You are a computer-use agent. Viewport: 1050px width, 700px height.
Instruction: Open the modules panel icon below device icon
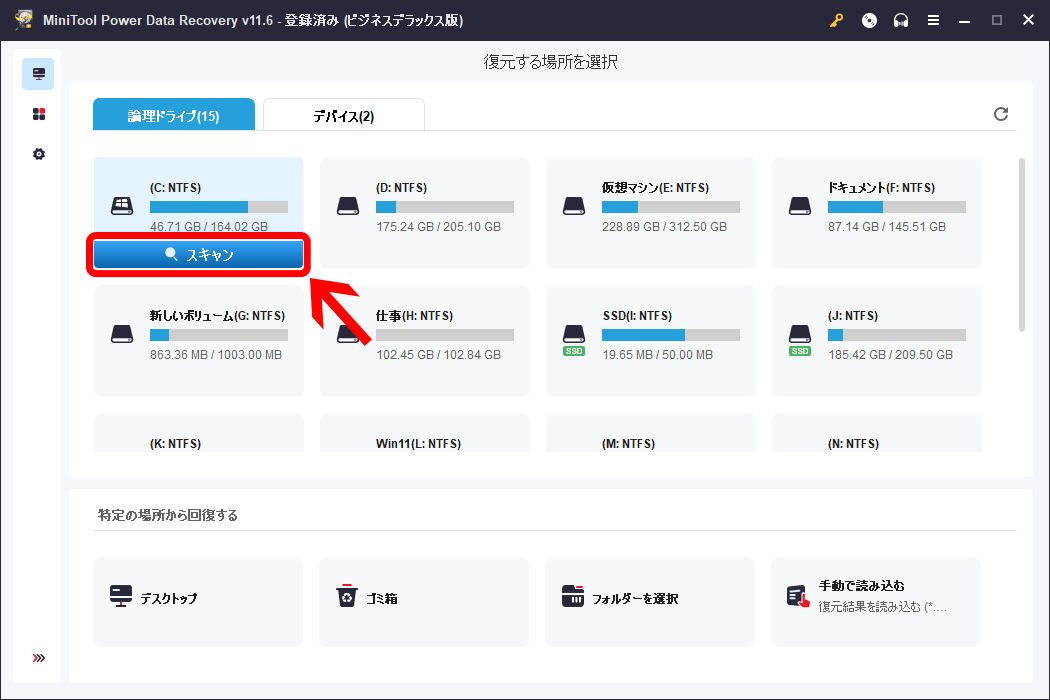point(38,113)
